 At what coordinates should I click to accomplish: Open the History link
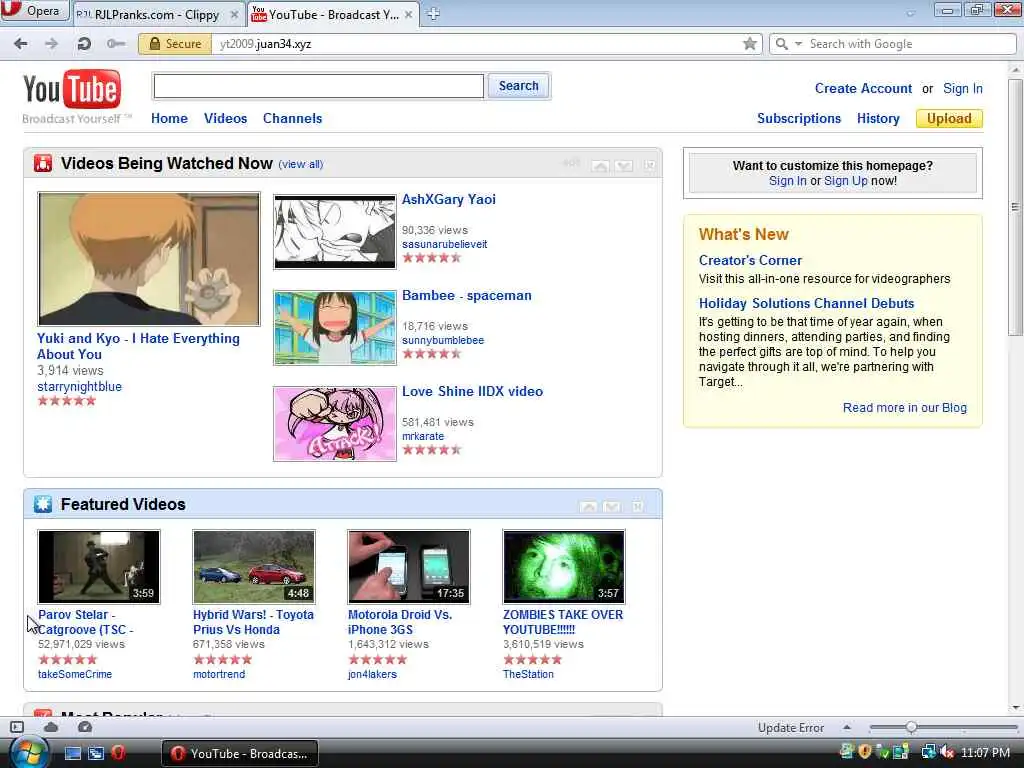(878, 118)
